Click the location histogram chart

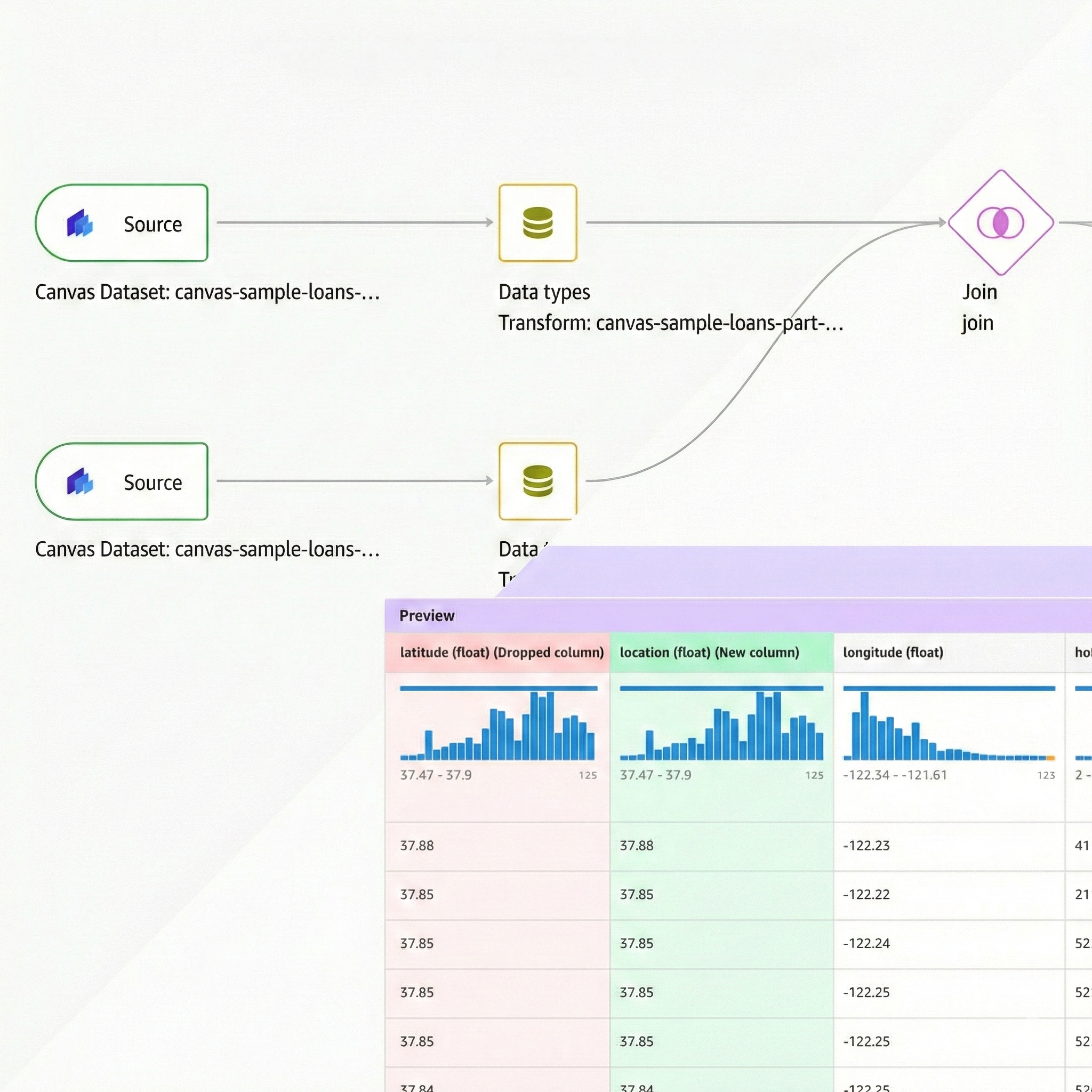pyautogui.click(x=721, y=723)
